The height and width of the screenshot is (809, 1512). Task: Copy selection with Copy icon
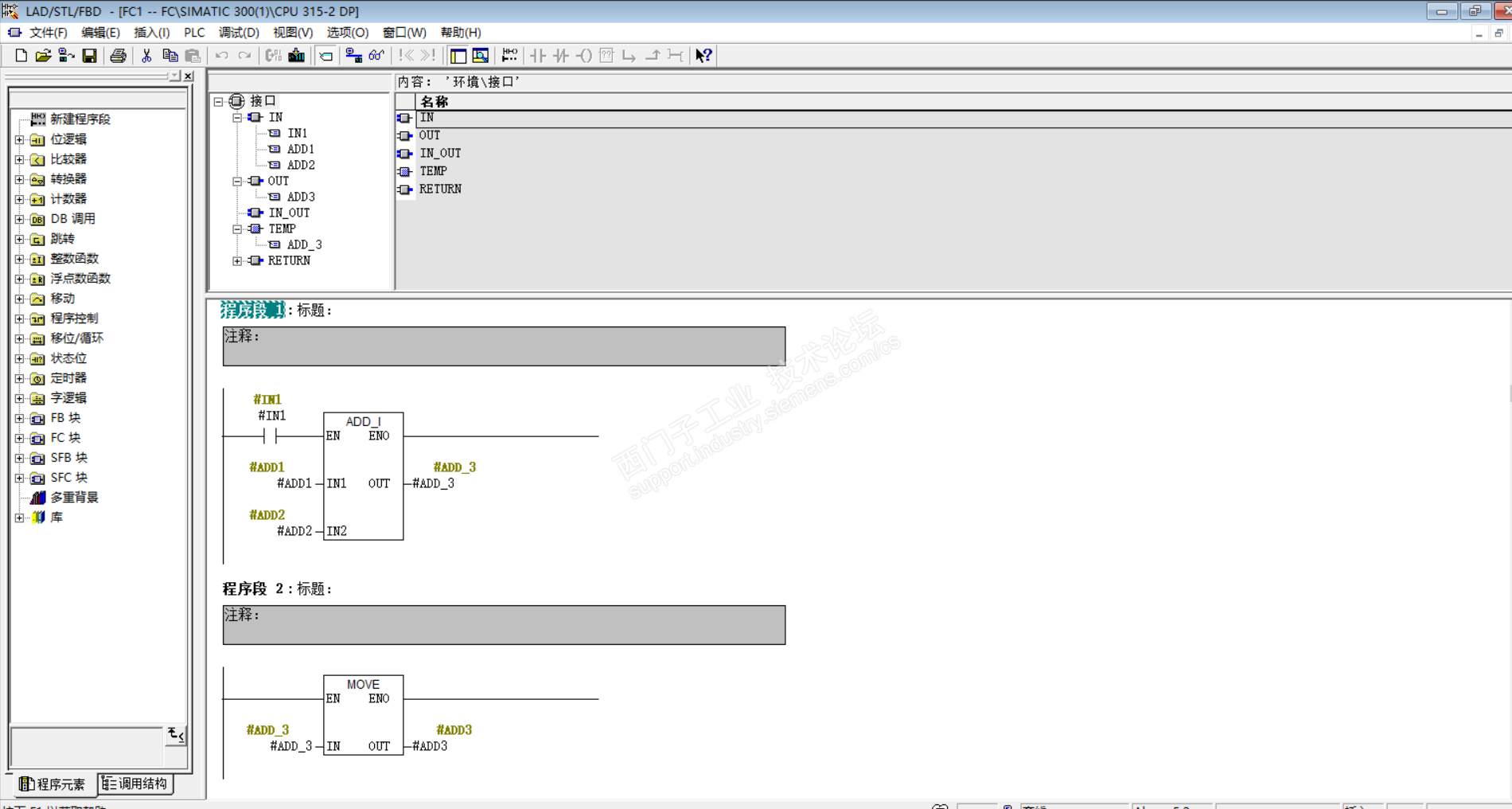click(170, 55)
